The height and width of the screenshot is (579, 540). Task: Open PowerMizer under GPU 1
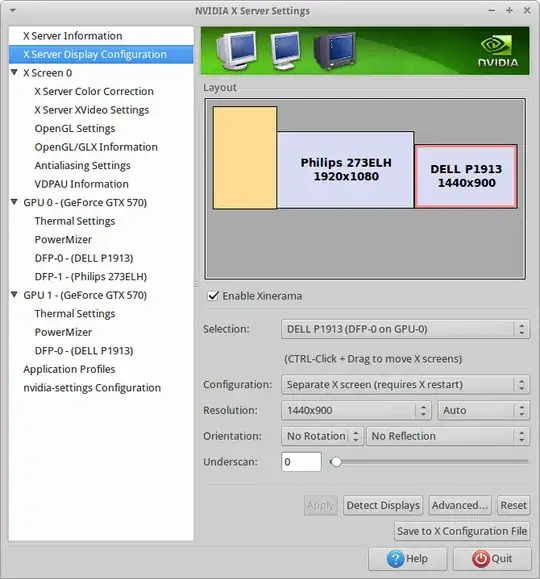point(63,332)
